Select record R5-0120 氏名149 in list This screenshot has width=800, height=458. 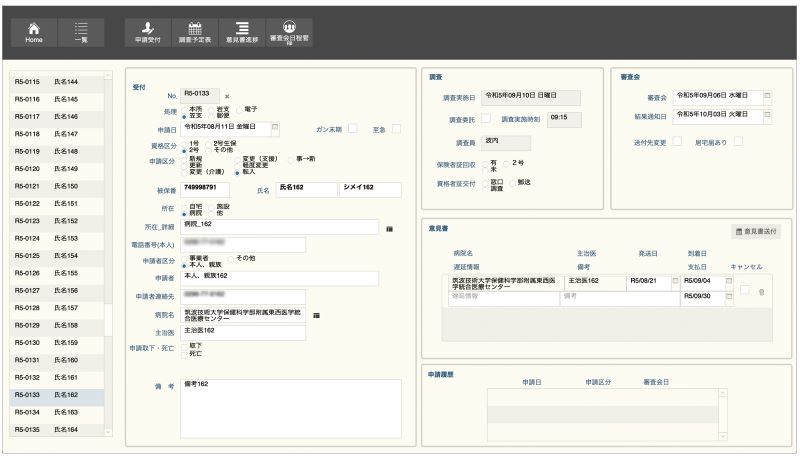pyautogui.click(x=57, y=168)
